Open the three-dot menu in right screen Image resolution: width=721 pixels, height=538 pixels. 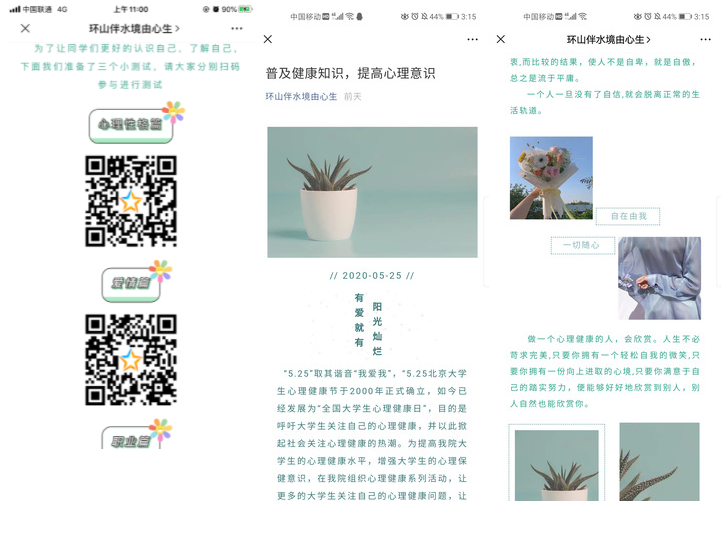point(705,39)
